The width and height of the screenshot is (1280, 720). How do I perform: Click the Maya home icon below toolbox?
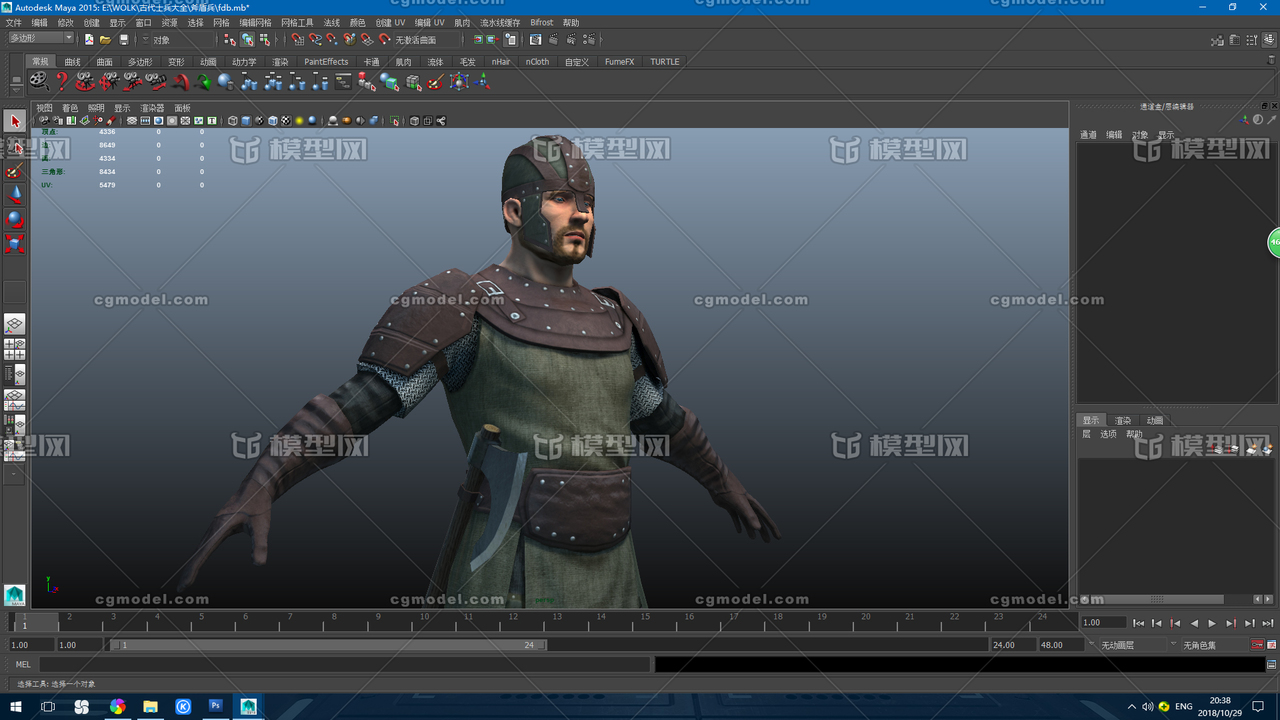pyautogui.click(x=14, y=595)
